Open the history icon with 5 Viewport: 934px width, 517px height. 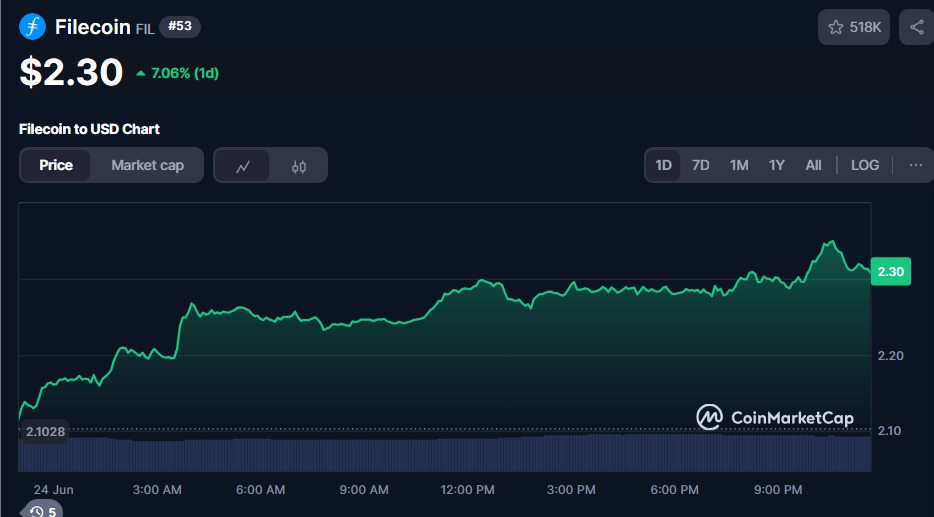(42, 510)
